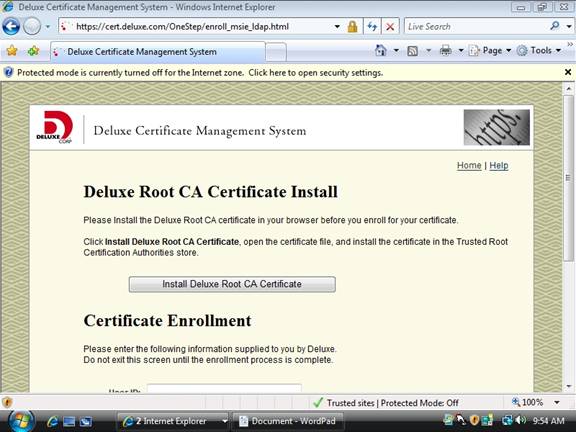Expand the Home button dropdown arrow
Image resolution: width=576 pixels, height=432 pixels.
(x=396, y=50)
